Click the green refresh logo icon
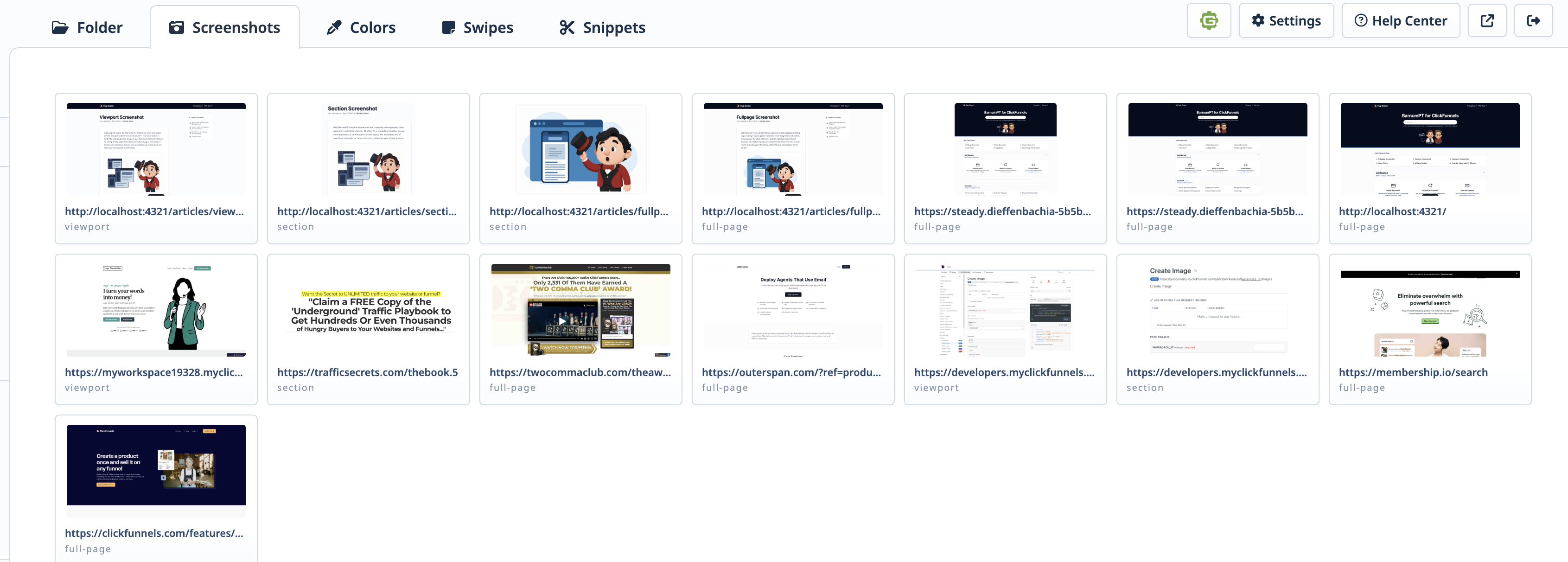 [x=1208, y=21]
